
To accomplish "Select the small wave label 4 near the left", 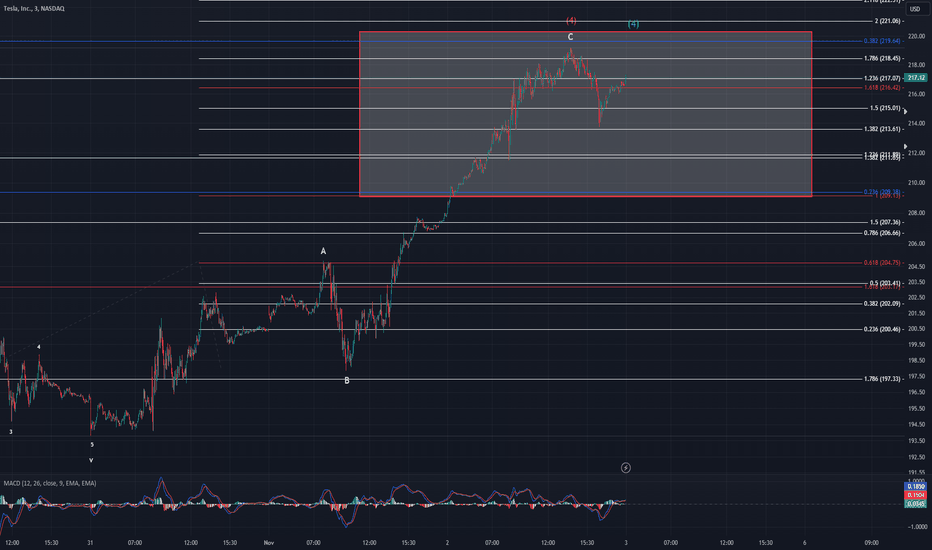I will click(x=39, y=347).
